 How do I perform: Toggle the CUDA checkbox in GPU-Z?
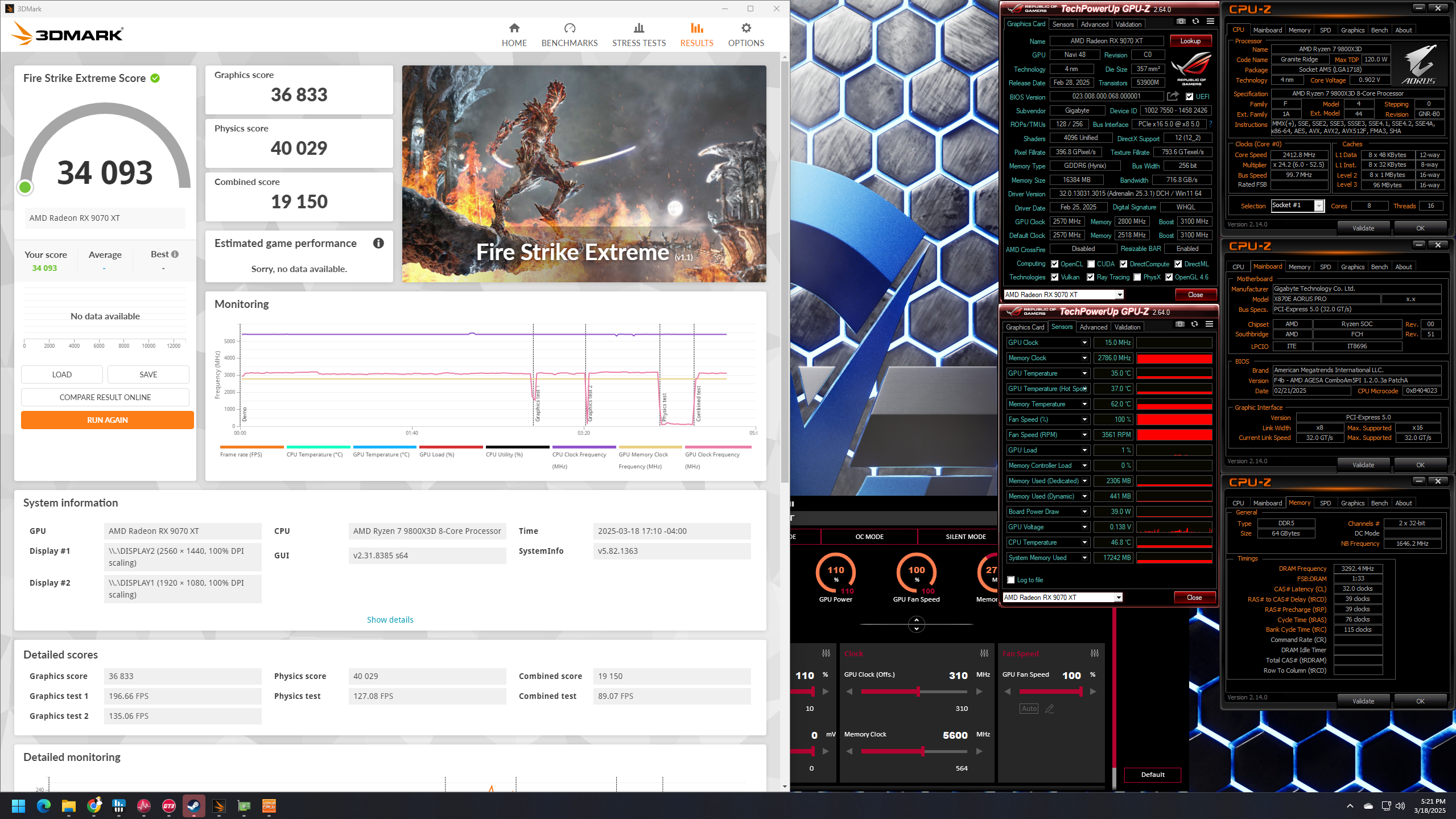click(1091, 264)
